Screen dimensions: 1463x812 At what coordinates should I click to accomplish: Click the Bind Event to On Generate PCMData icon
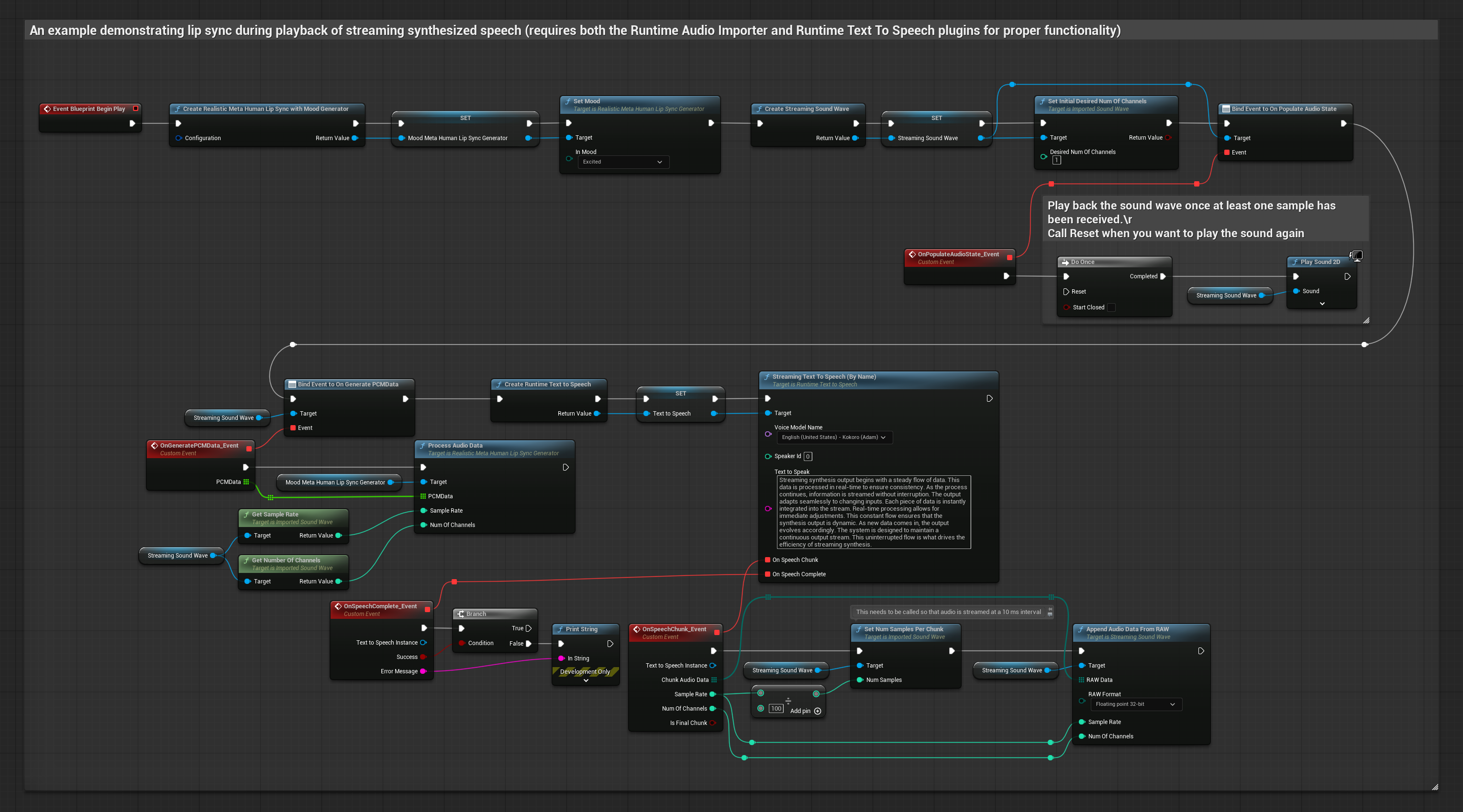tap(292, 384)
